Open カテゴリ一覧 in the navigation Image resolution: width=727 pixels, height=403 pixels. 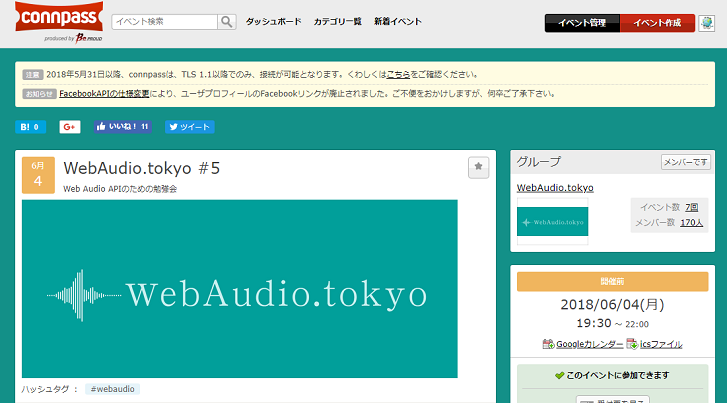(337, 21)
